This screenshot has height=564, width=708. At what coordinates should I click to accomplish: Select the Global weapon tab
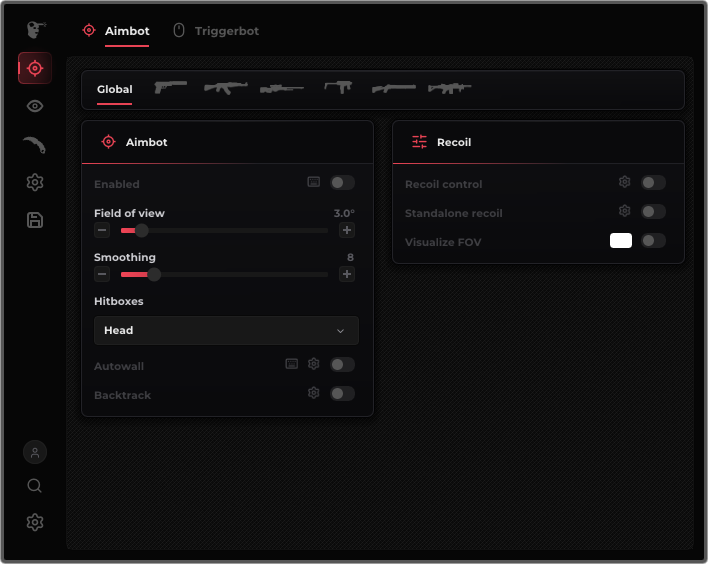pos(115,89)
